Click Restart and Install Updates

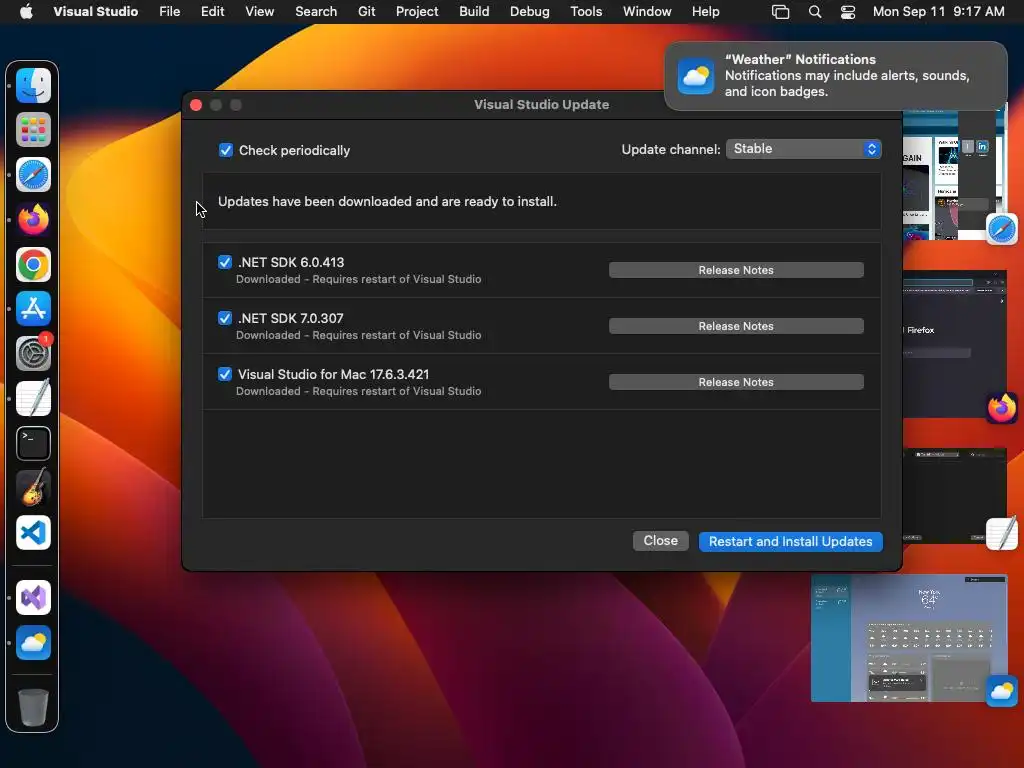click(x=790, y=541)
